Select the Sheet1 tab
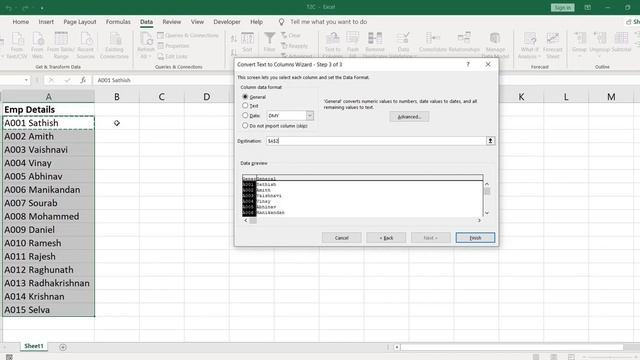Image resolution: width=640 pixels, height=360 pixels. 33,346
